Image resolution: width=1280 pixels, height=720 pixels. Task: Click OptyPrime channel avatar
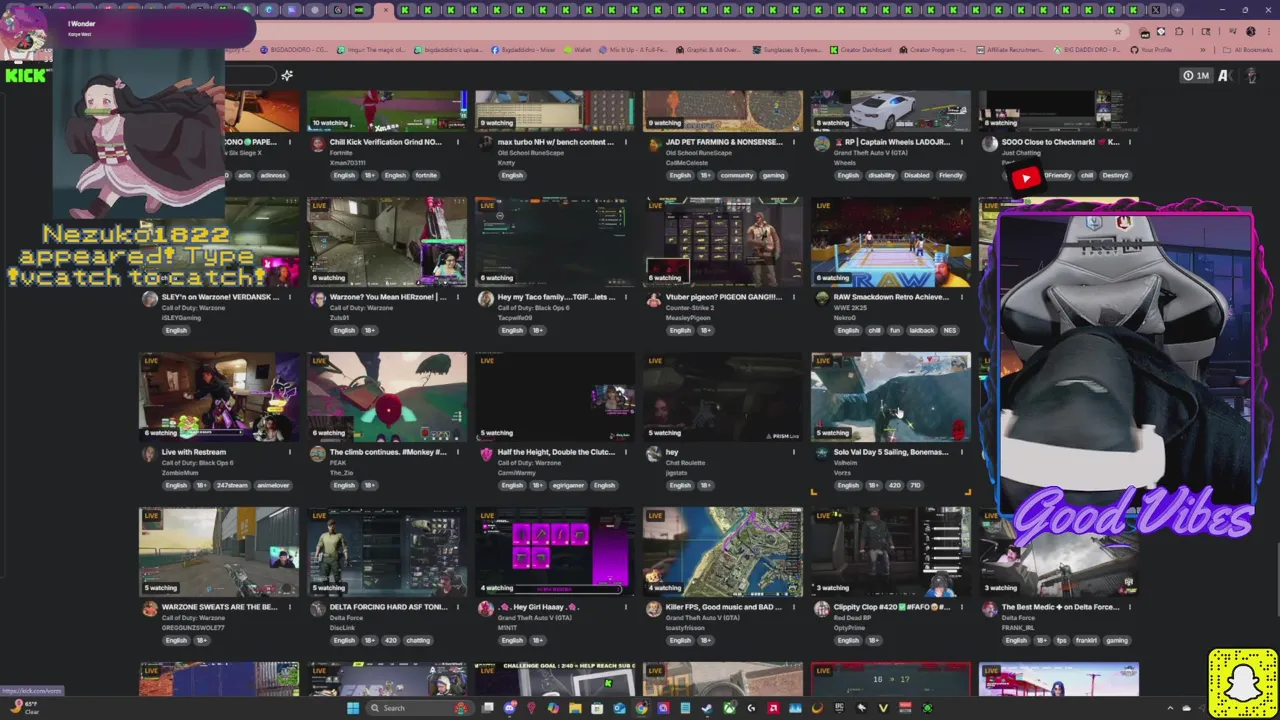[822, 608]
